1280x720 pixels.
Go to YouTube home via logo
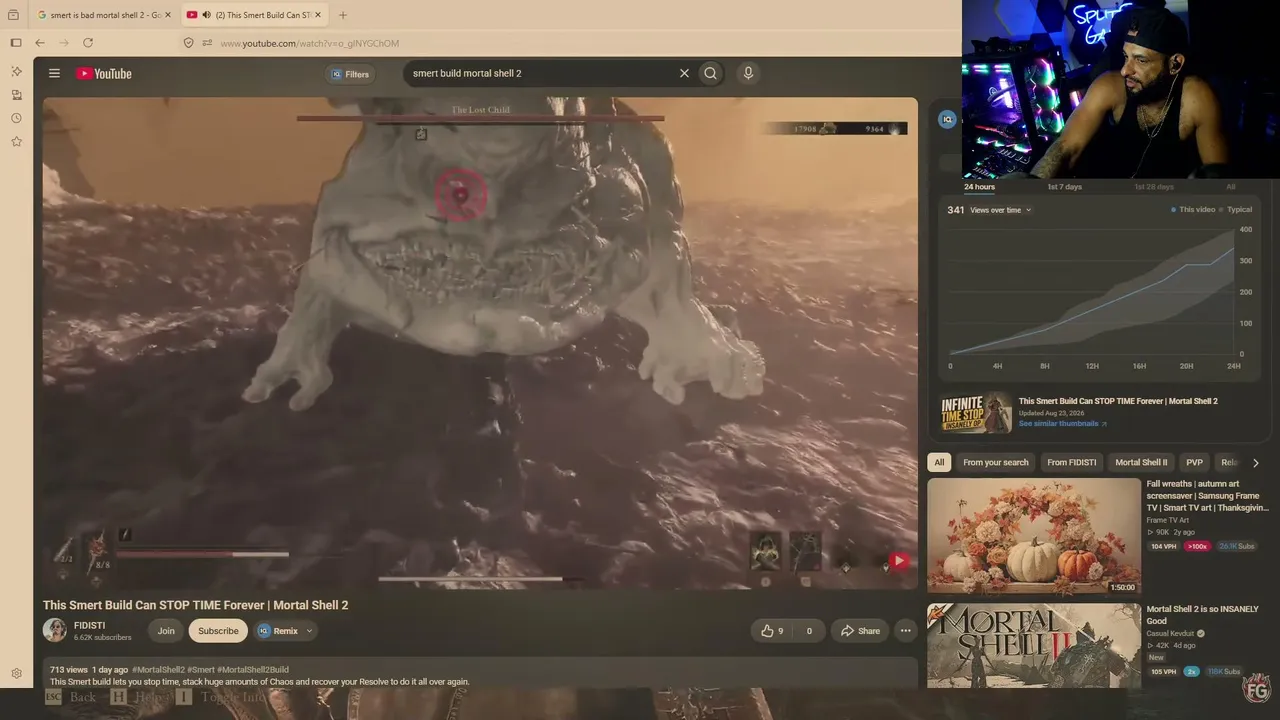click(104, 73)
